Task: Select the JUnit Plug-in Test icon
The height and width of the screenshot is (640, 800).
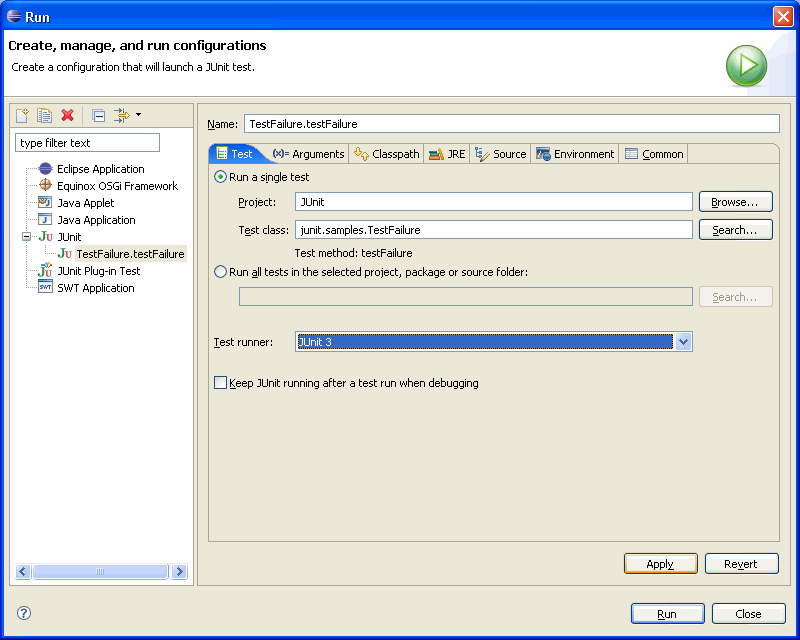Action: 45,270
